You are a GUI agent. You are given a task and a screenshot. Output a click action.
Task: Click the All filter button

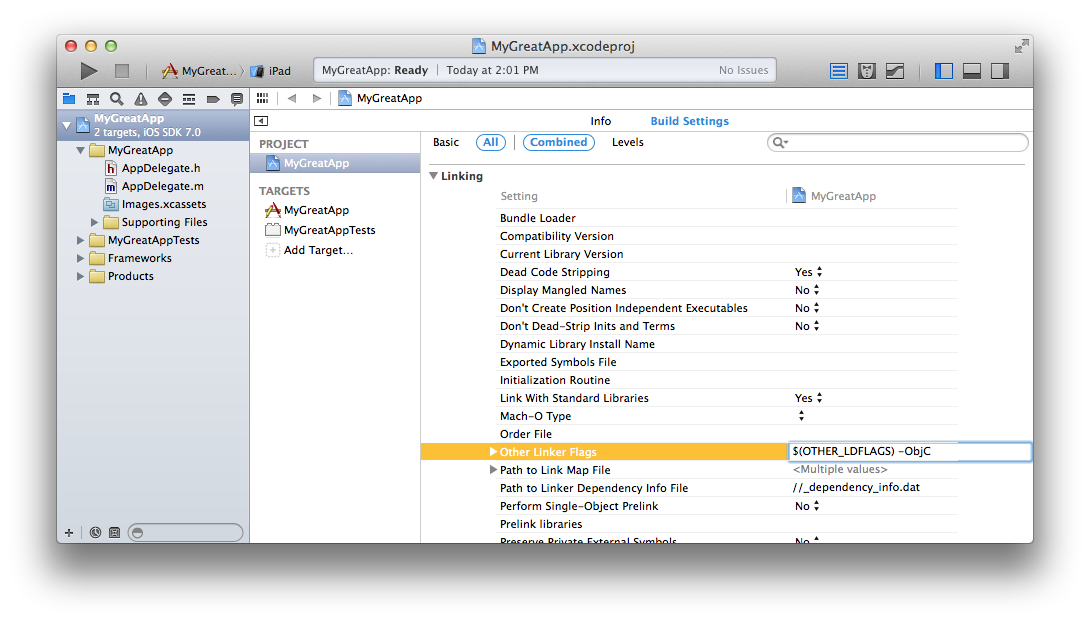click(490, 143)
